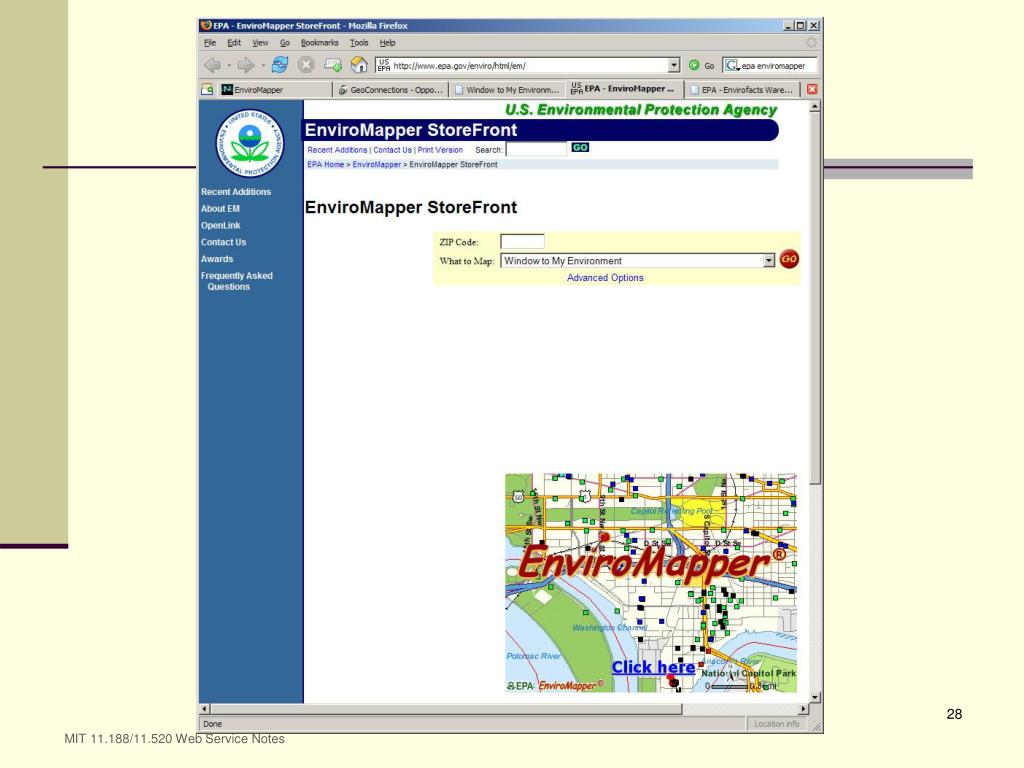Close the current tab with the red X
The image size is (1024, 768).
812,89
